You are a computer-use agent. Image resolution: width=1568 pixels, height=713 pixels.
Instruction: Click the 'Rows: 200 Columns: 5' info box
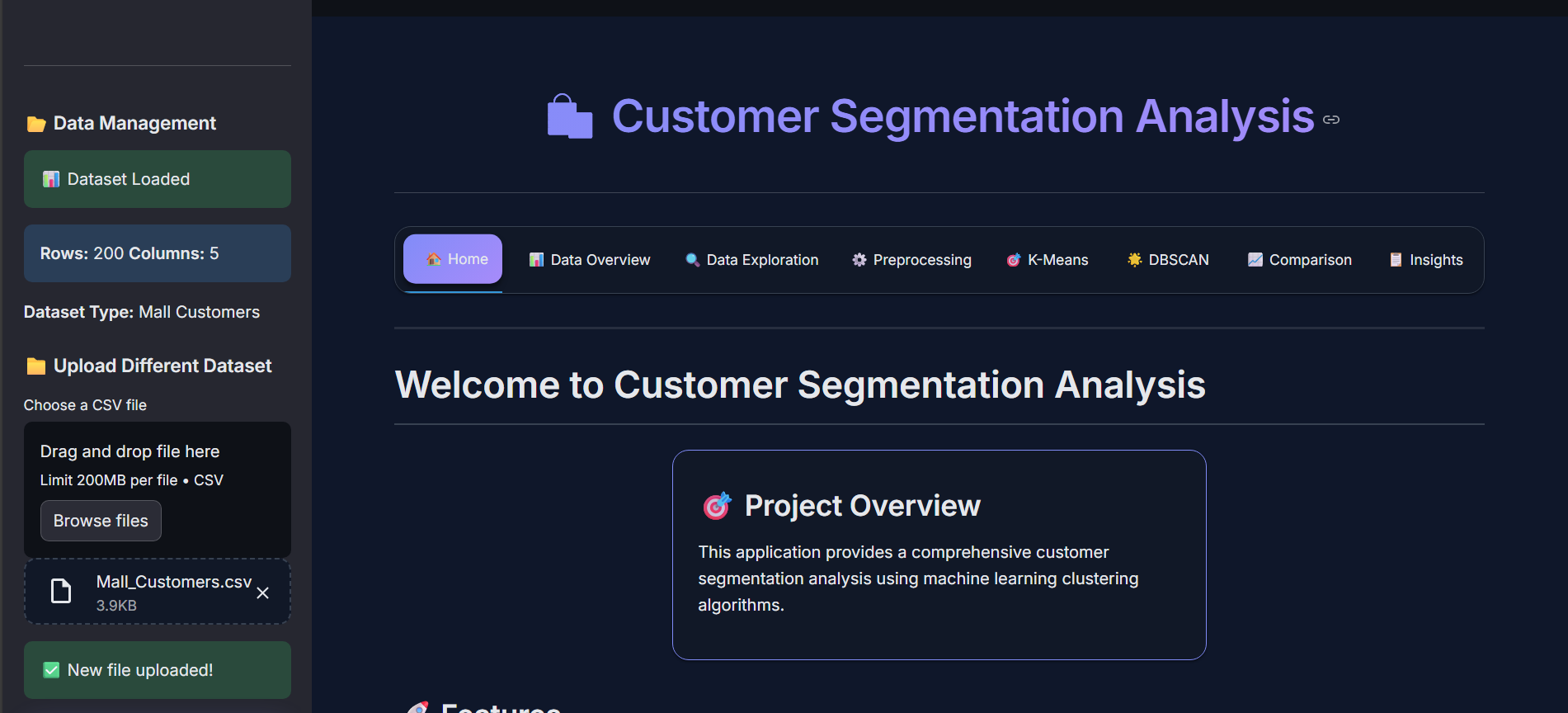click(x=158, y=253)
